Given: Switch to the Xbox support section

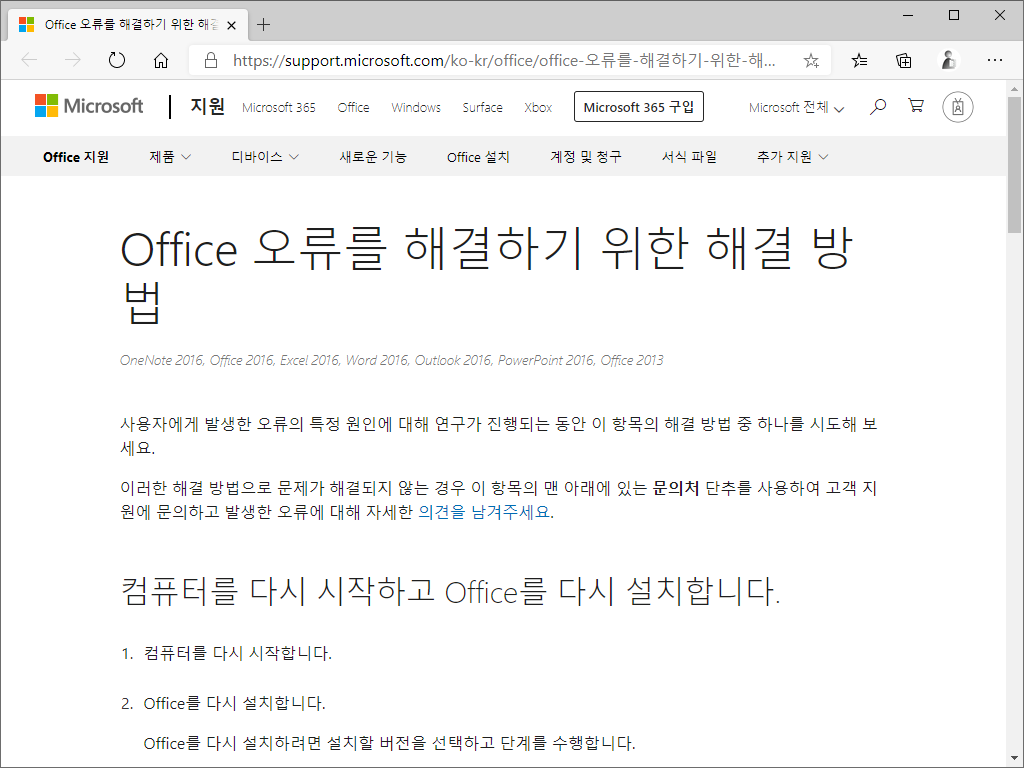Looking at the screenshot, I should click(538, 106).
